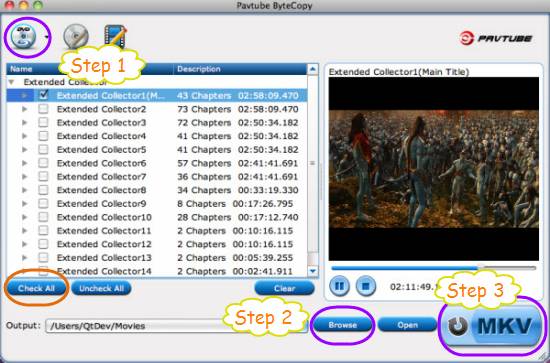Select the Extended Collector7 title text
Screen dimensions: 550x363
[101, 177]
